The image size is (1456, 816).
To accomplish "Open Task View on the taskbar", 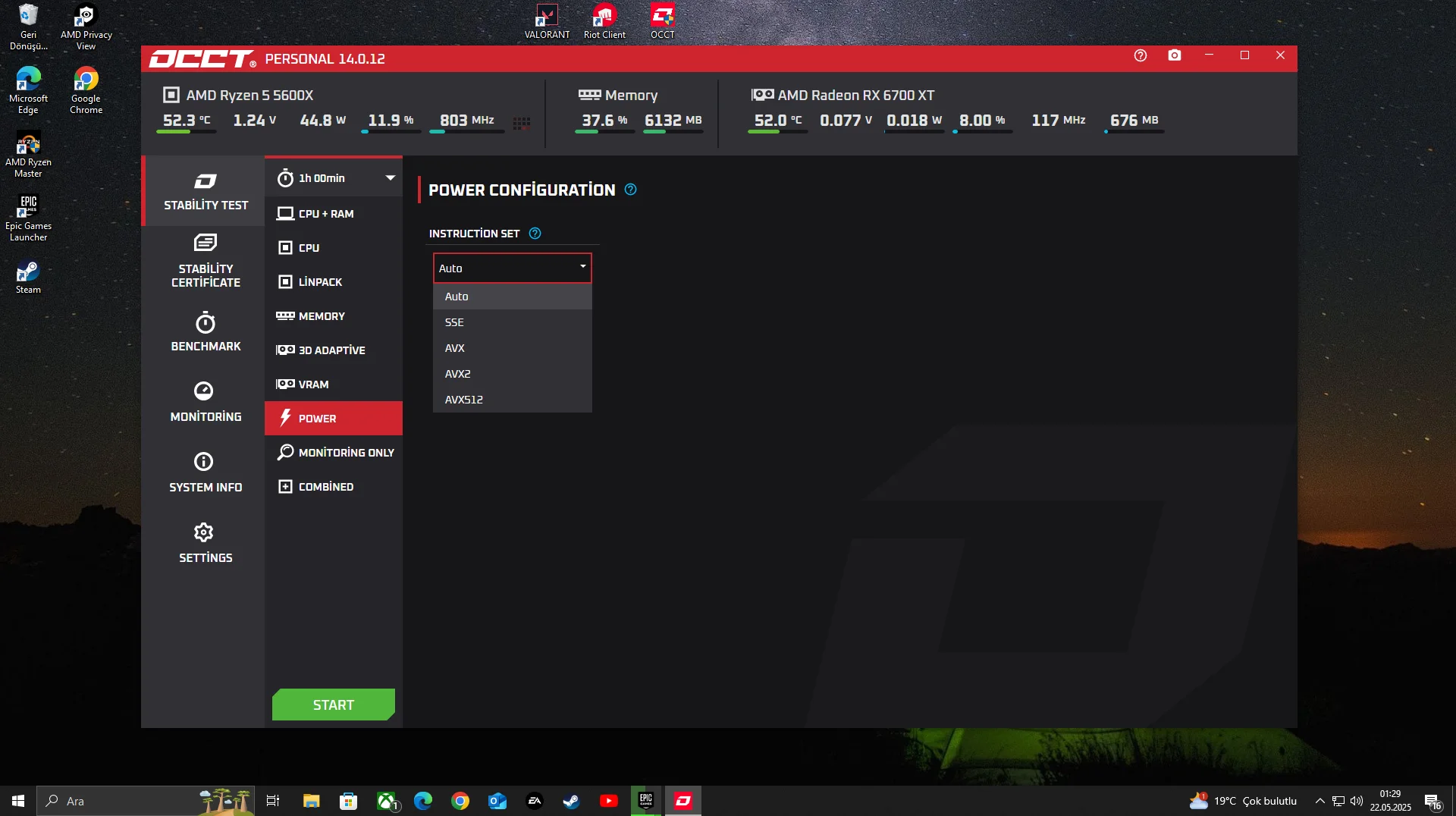I will [273, 801].
